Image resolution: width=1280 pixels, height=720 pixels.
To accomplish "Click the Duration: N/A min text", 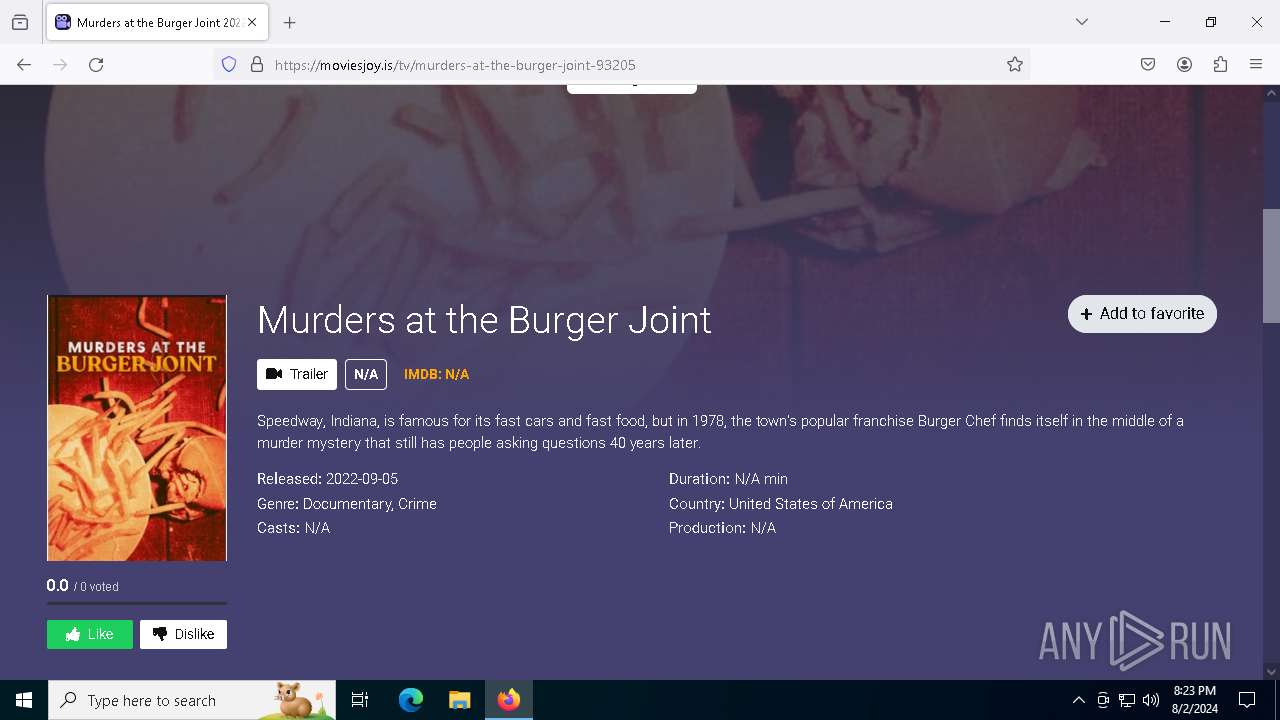I will [728, 479].
